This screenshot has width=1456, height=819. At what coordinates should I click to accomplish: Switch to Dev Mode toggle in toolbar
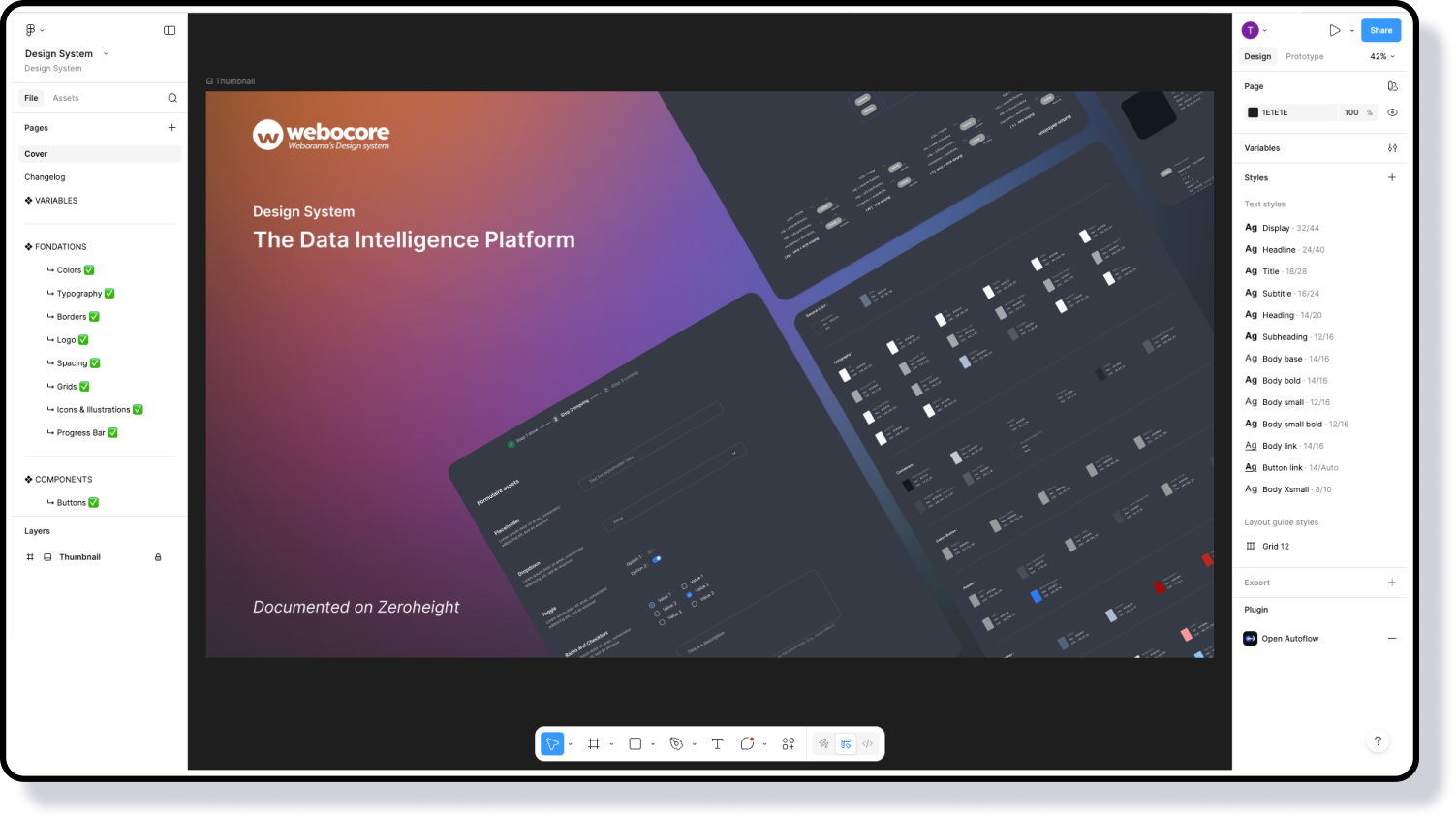pyautogui.click(x=868, y=744)
